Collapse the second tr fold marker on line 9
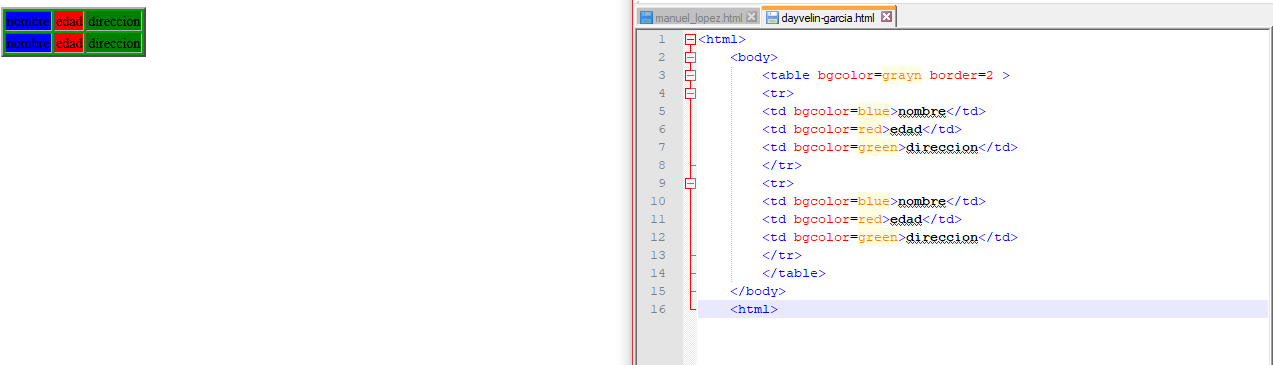The height and width of the screenshot is (365, 1273). pyautogui.click(x=690, y=183)
